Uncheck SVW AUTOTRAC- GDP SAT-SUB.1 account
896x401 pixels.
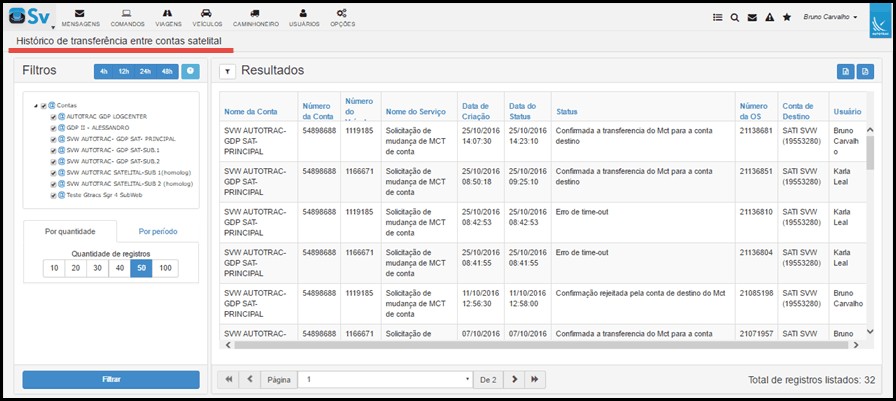[x=53, y=150]
